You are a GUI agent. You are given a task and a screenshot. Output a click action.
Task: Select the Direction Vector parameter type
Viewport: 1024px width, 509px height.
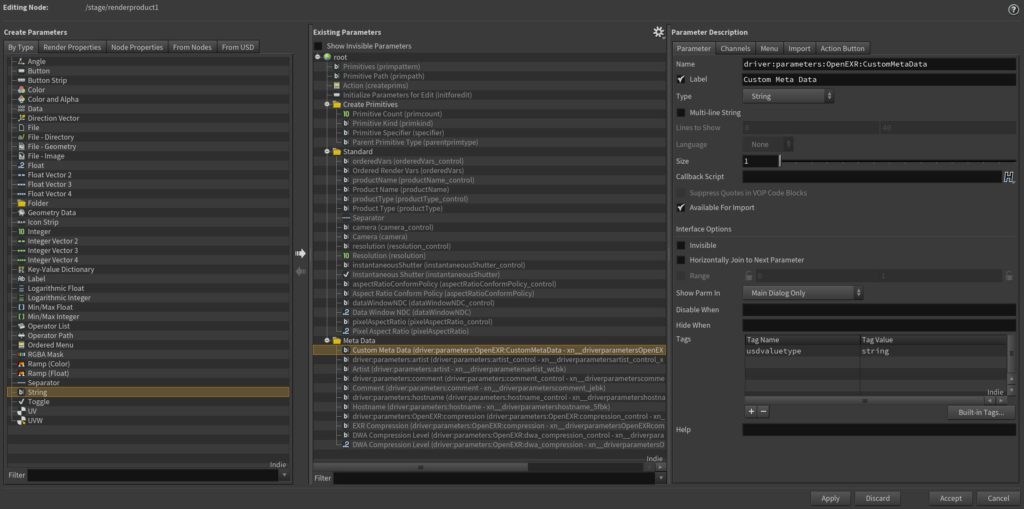point(53,118)
